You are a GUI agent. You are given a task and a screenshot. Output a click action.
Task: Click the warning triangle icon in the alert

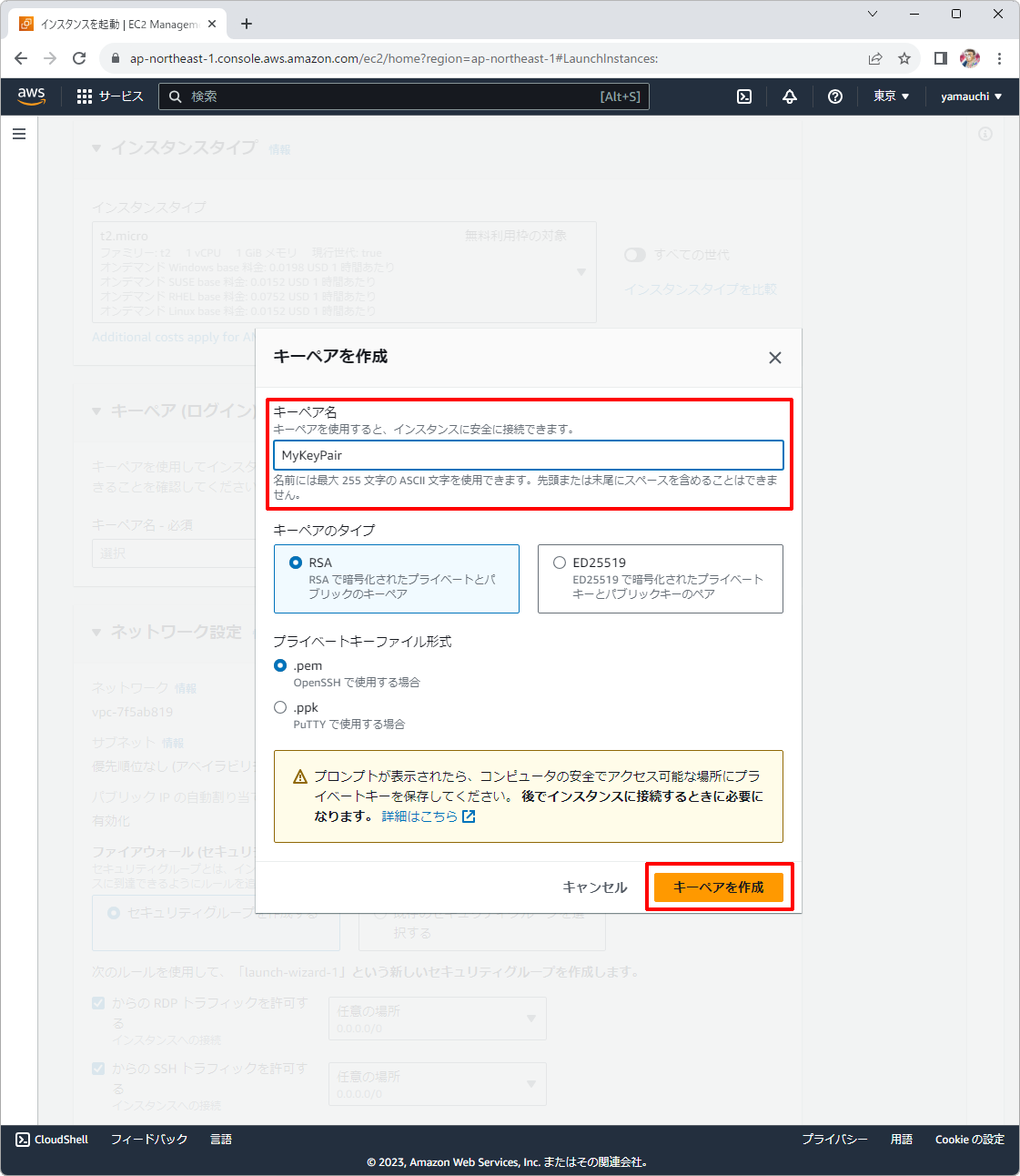[300, 776]
